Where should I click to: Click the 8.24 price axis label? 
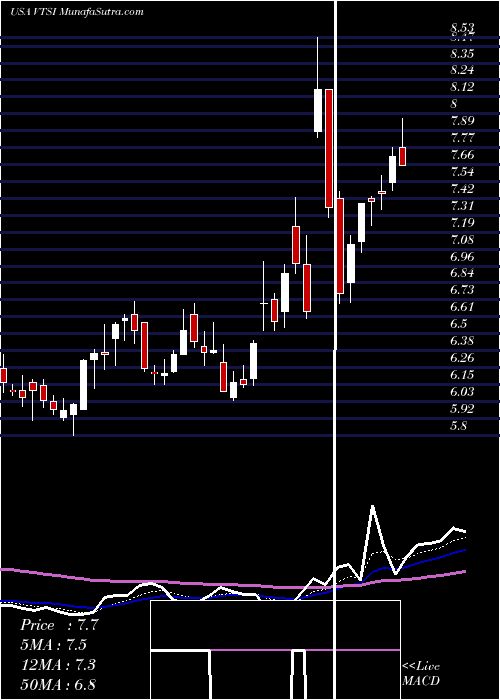462,70
